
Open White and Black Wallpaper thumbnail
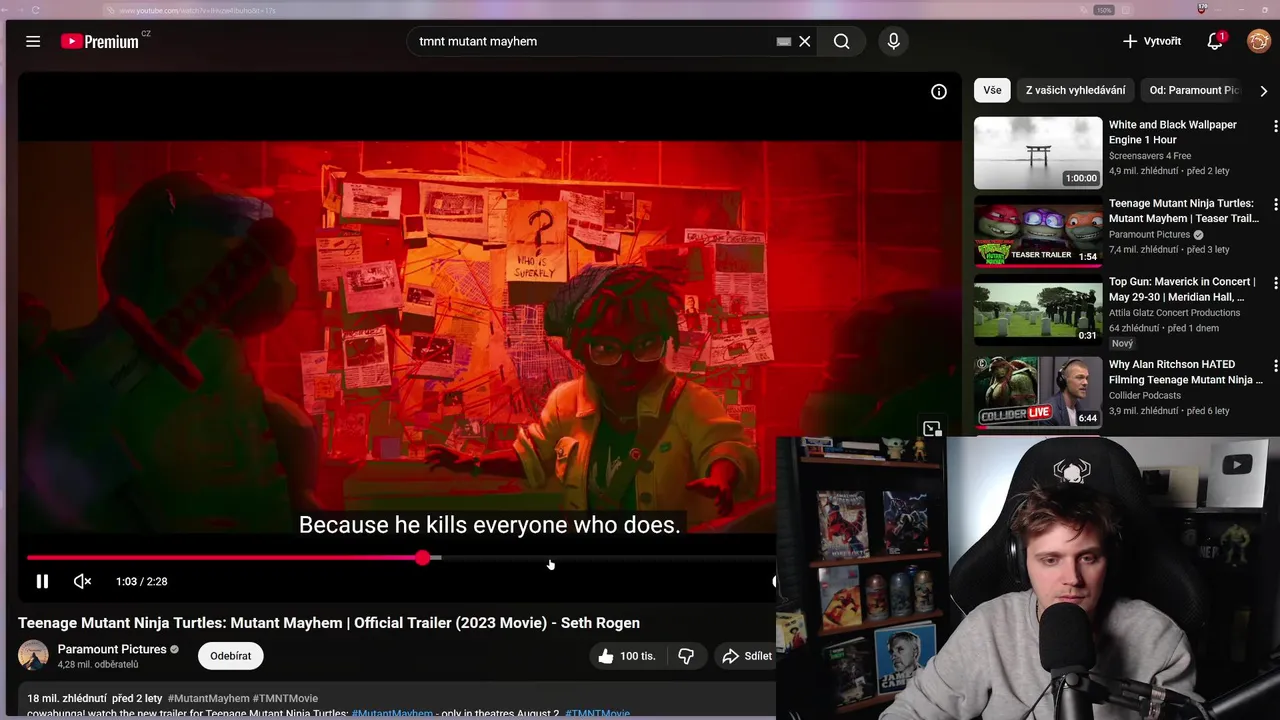[x=1038, y=153]
